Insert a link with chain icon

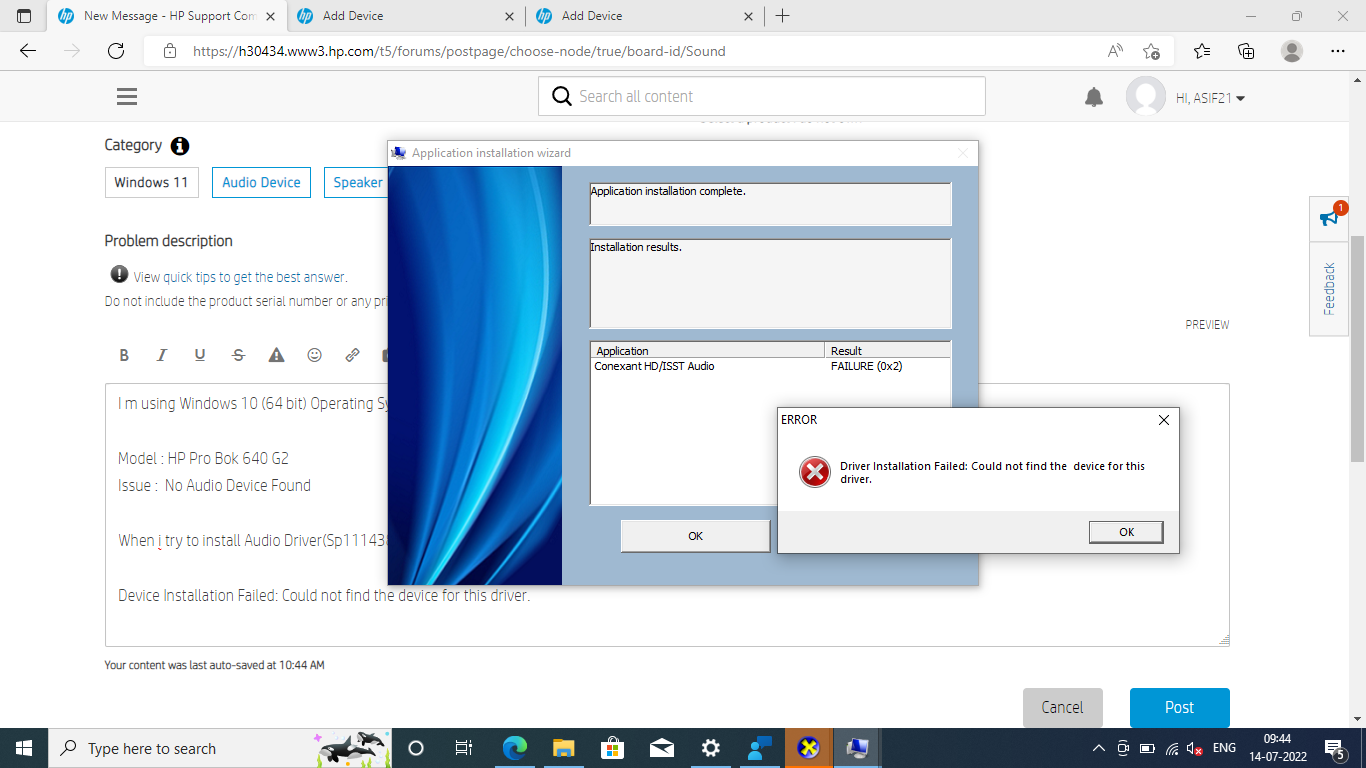pyautogui.click(x=352, y=355)
